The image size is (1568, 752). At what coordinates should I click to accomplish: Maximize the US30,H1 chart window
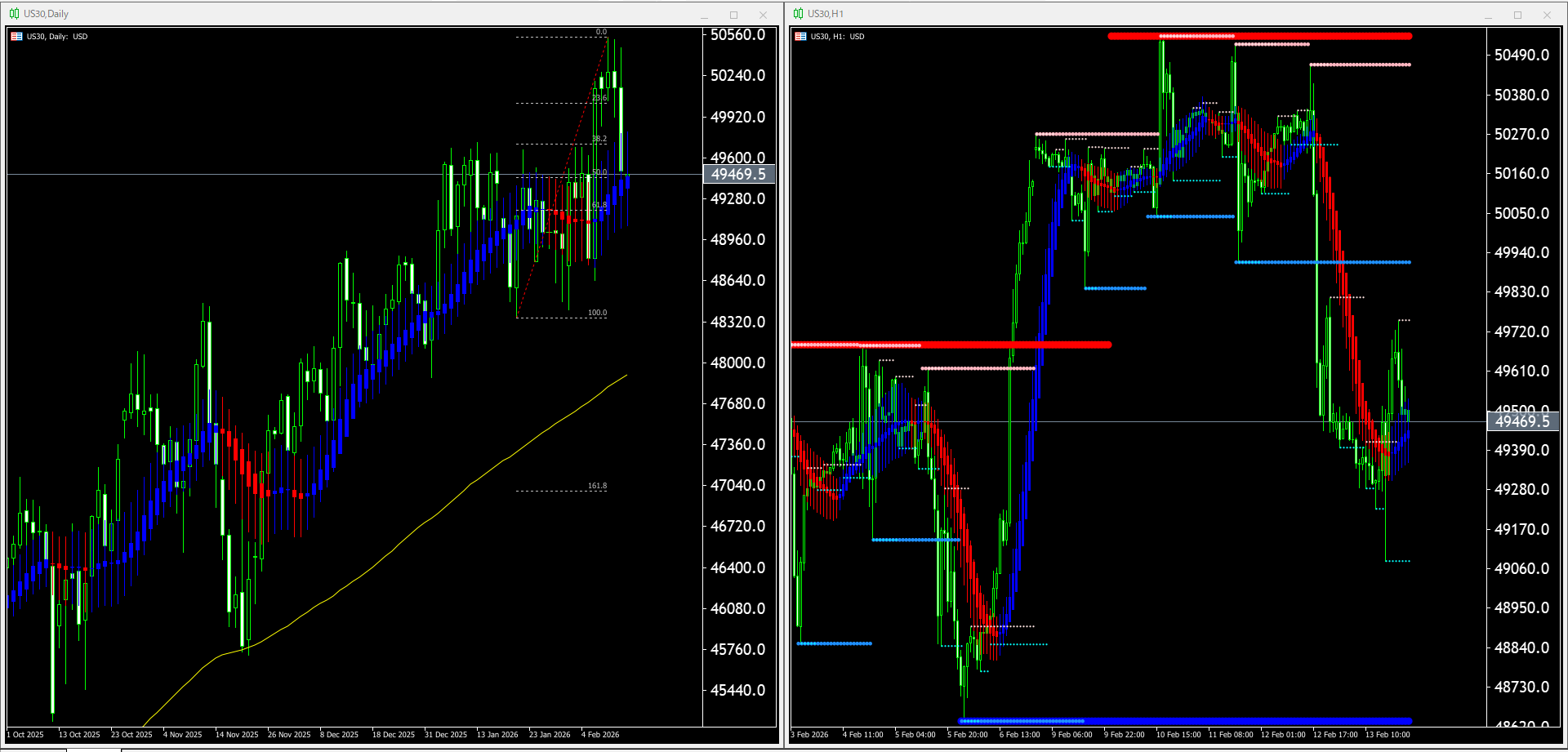click(1517, 15)
